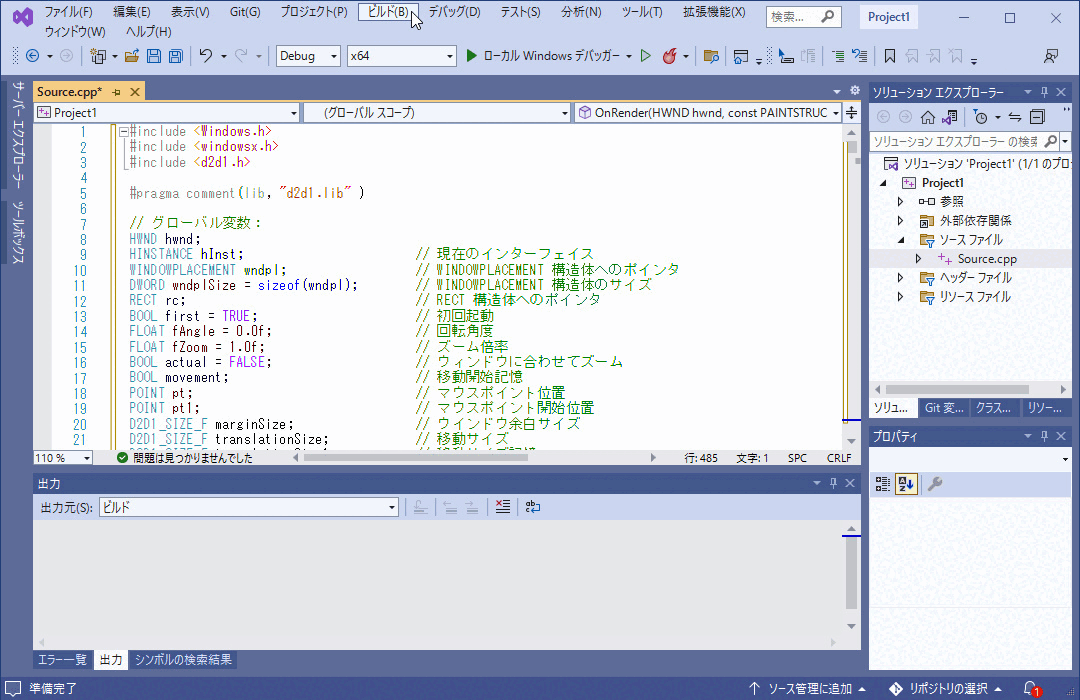The width and height of the screenshot is (1080, 700).
Task: Click the notification bell in the status bar
Action: pyautogui.click(x=1032, y=688)
